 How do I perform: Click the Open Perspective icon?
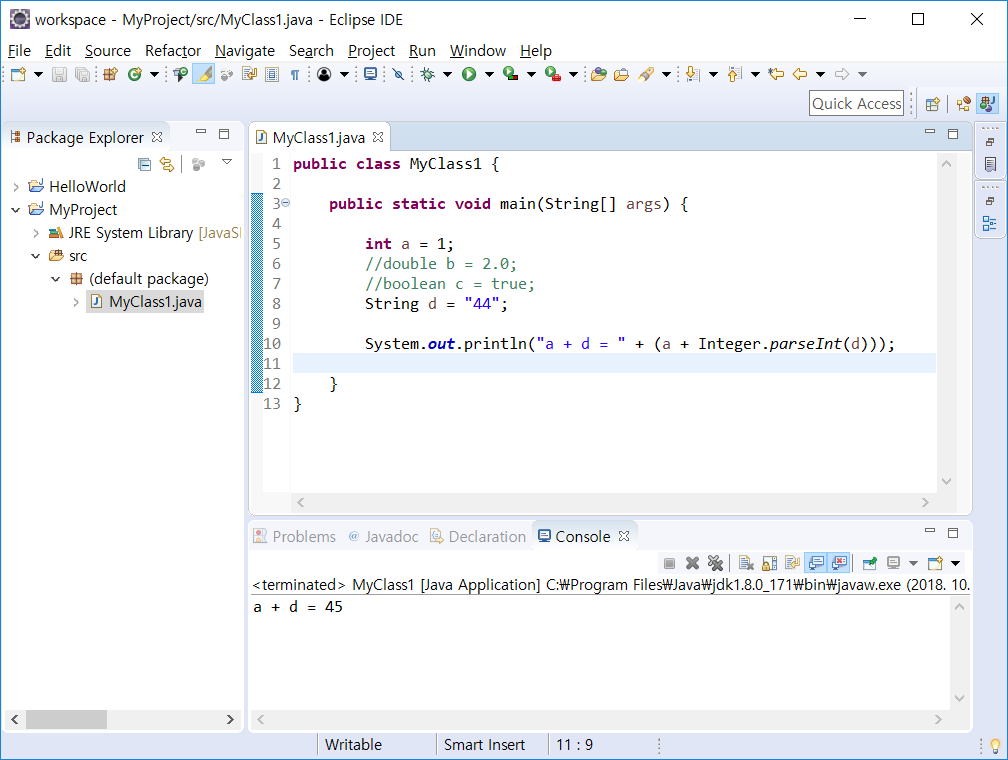click(x=933, y=104)
